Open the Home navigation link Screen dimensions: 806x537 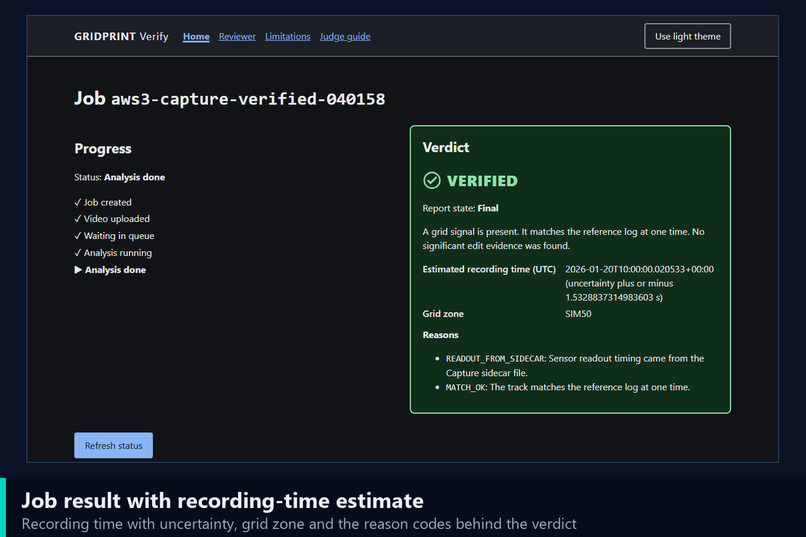196,36
